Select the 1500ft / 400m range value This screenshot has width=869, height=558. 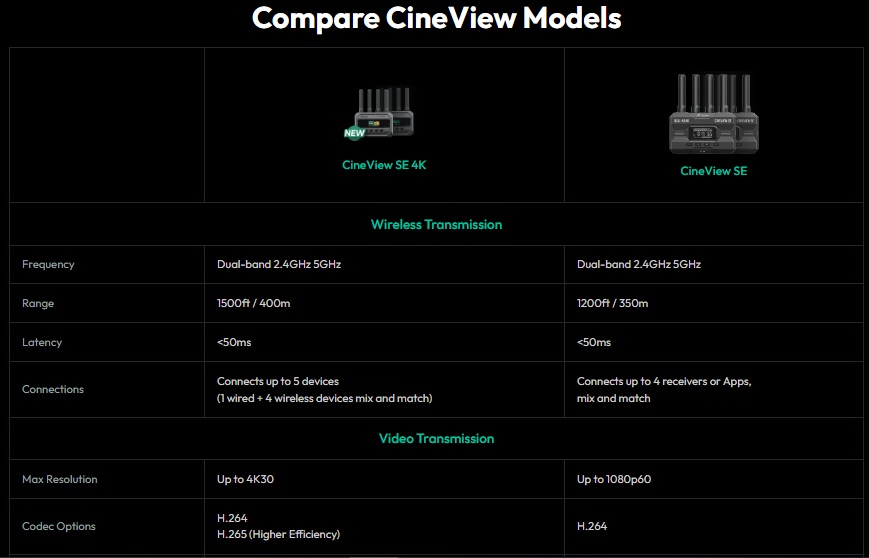pos(253,303)
